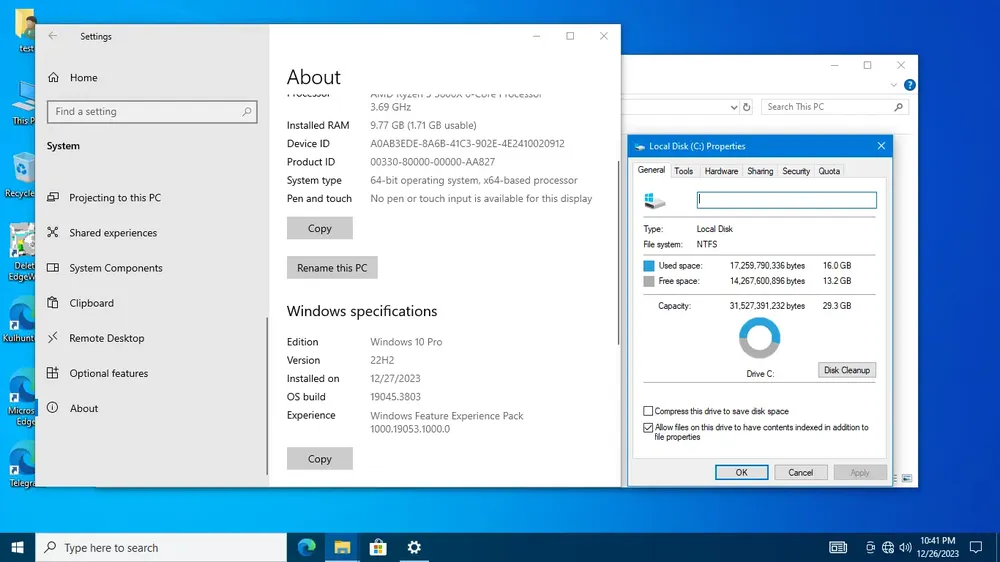
Task: Open the notification center icon
Action: [976, 547]
